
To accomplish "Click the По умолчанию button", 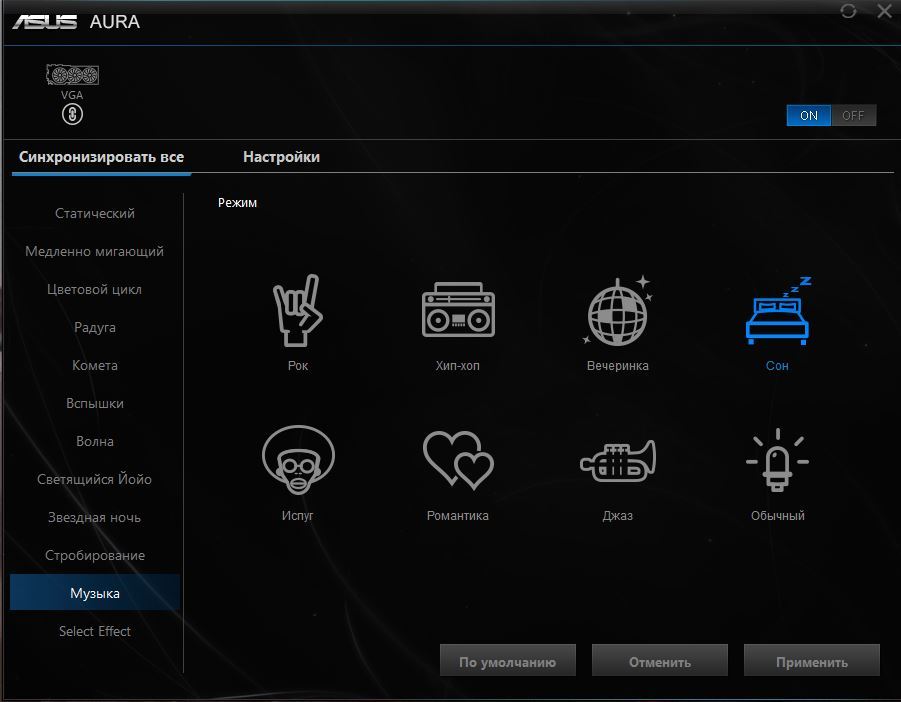I will [x=507, y=661].
